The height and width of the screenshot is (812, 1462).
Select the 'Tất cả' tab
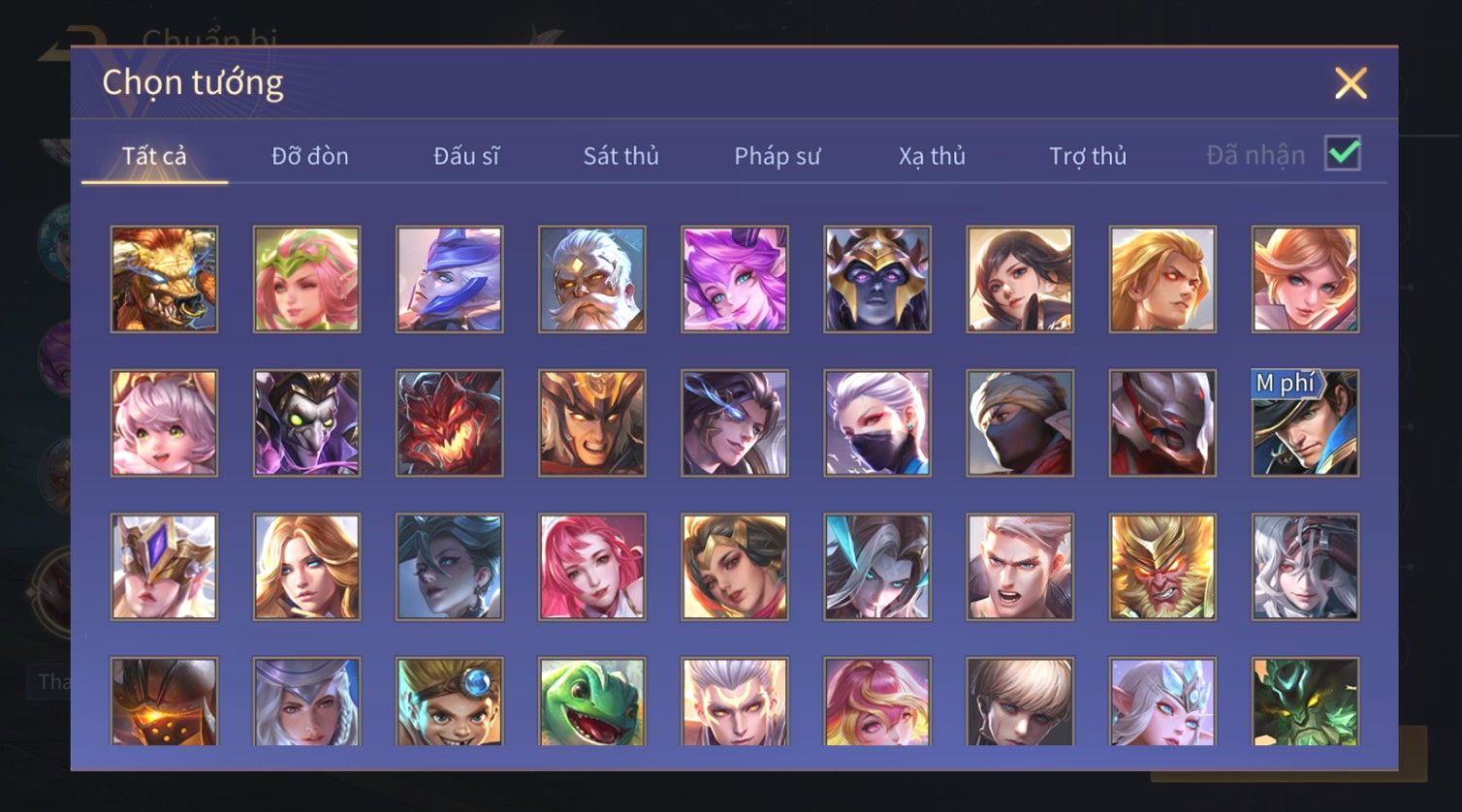click(154, 156)
